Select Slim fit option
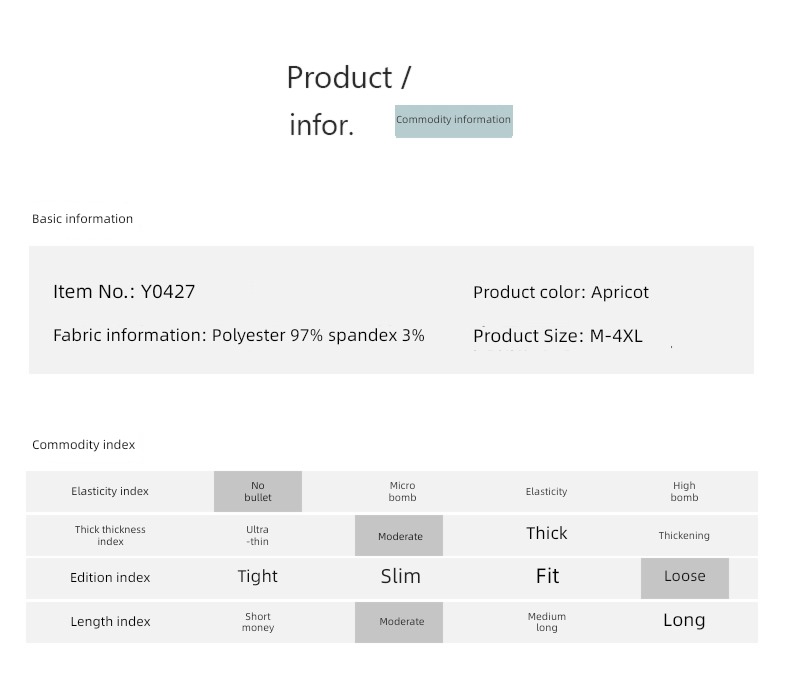Viewport: 790px width, 686px height. click(x=401, y=576)
